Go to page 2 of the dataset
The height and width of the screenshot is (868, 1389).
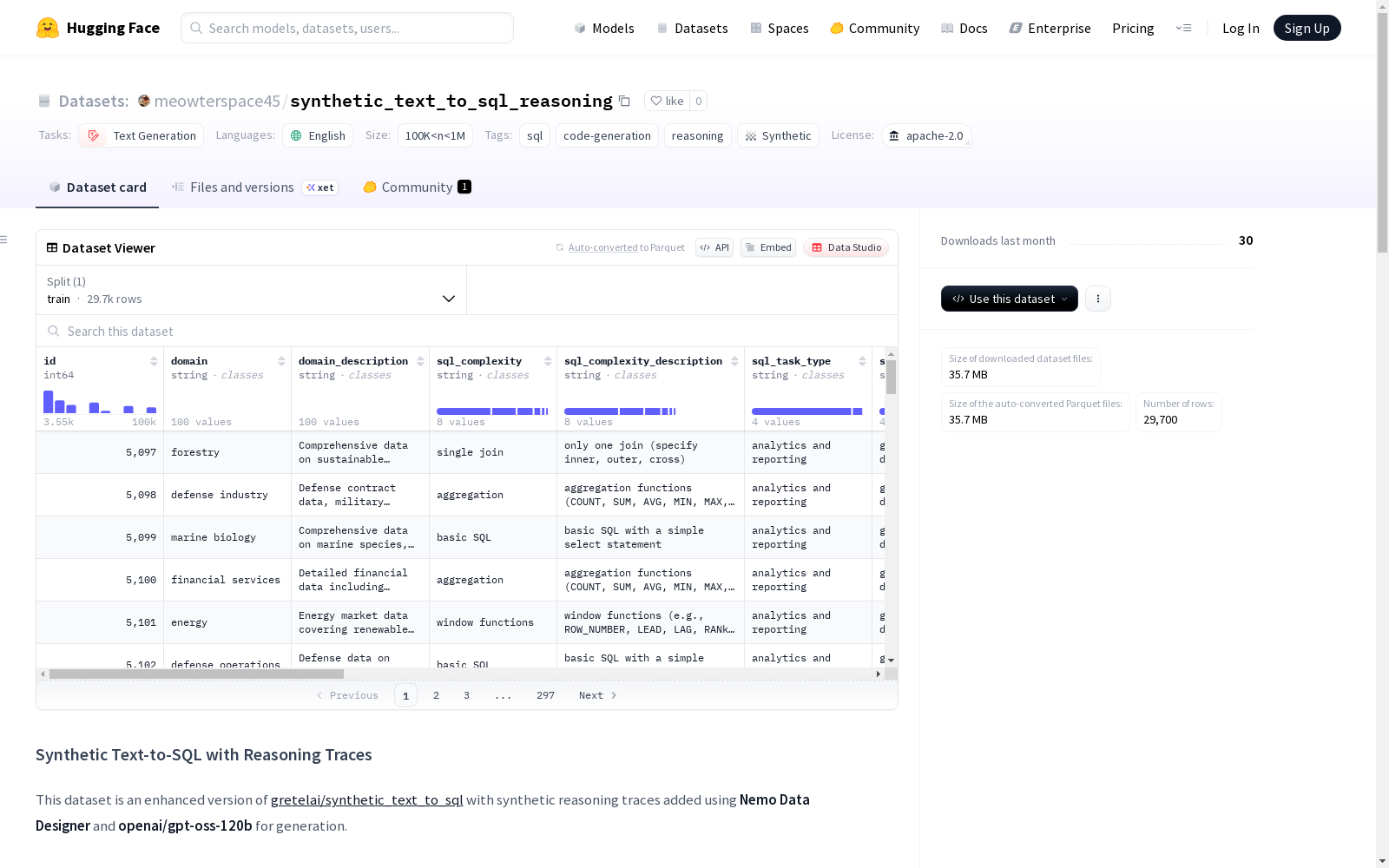[436, 695]
